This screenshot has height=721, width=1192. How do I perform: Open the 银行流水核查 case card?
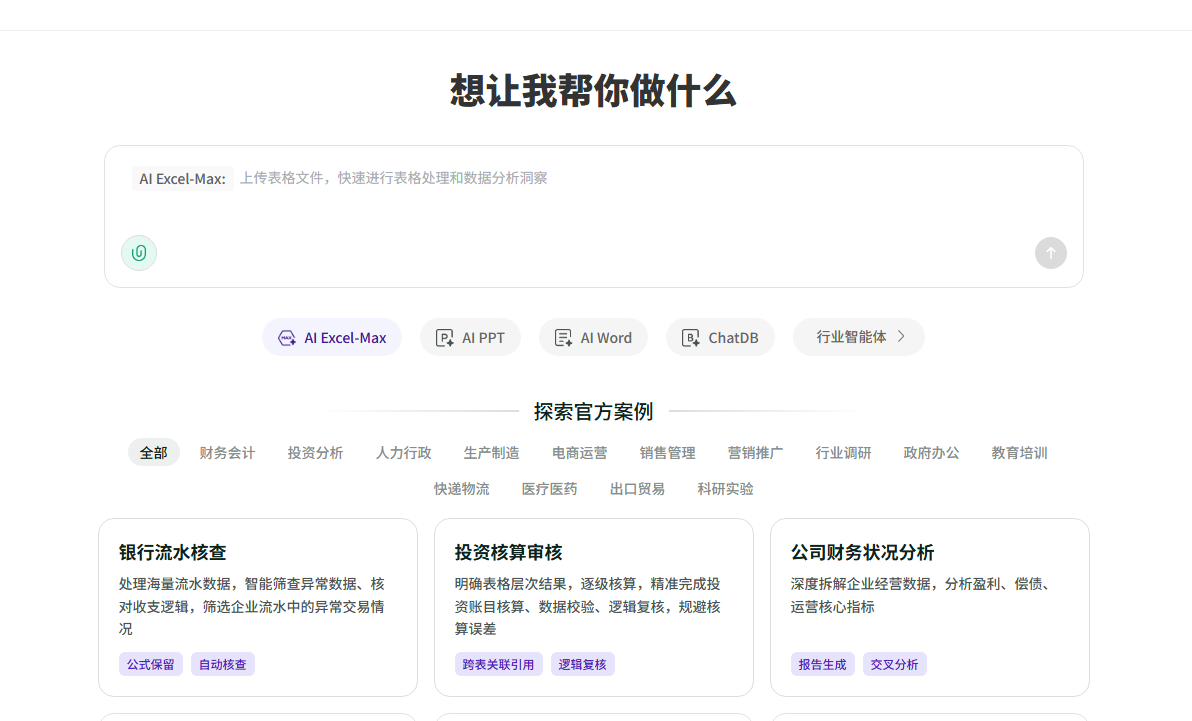pos(258,608)
